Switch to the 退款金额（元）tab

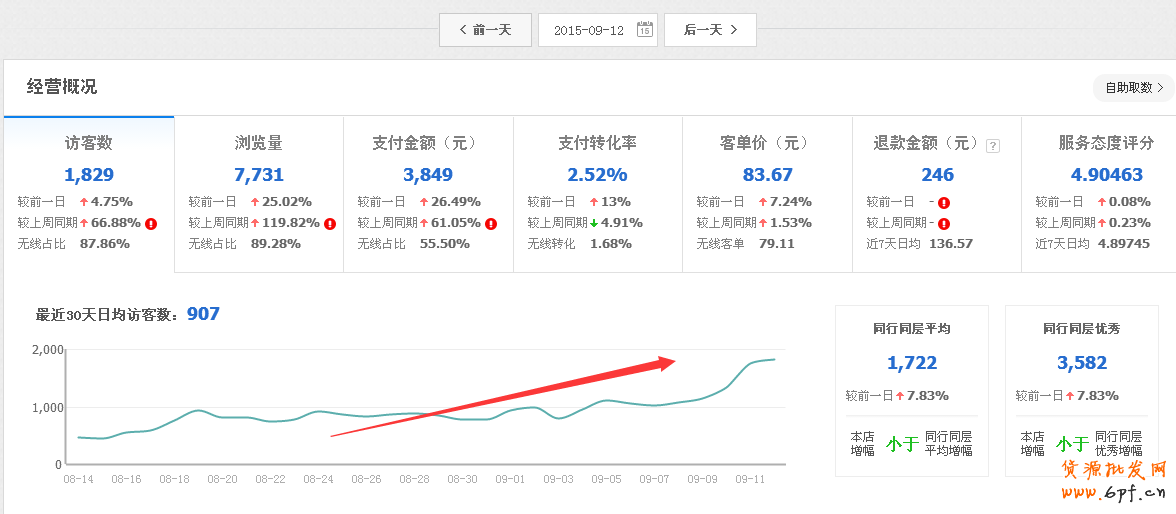pyautogui.click(x=925, y=143)
